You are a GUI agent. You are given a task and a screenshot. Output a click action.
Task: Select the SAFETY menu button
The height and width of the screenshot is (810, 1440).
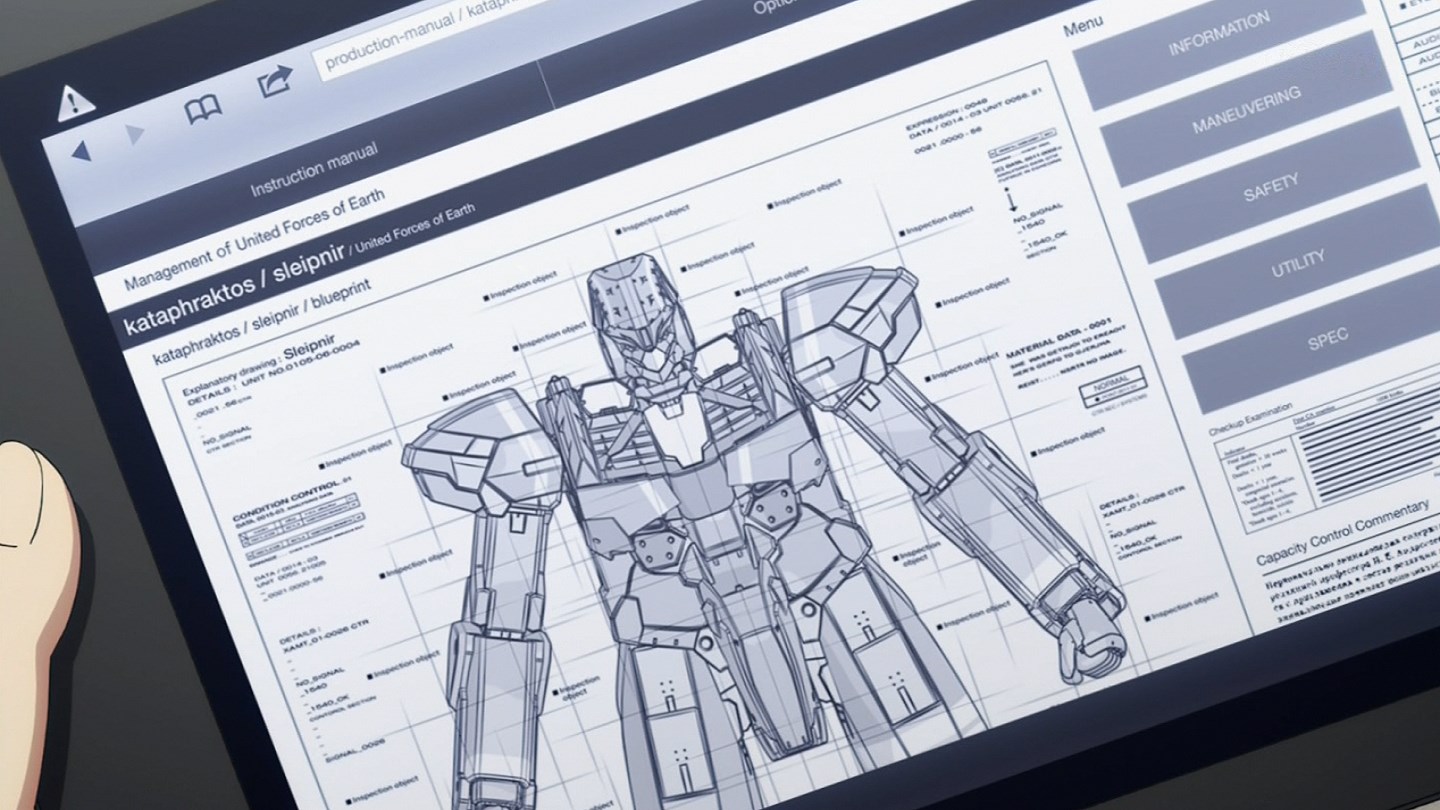pos(1272,187)
